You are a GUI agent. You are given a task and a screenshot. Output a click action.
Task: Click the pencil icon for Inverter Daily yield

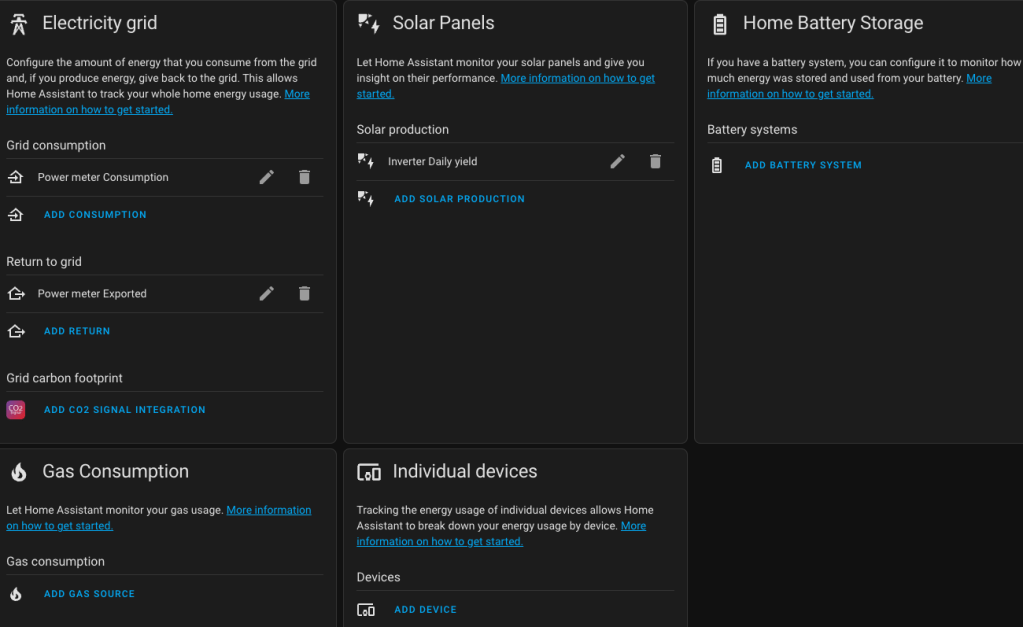(x=617, y=161)
